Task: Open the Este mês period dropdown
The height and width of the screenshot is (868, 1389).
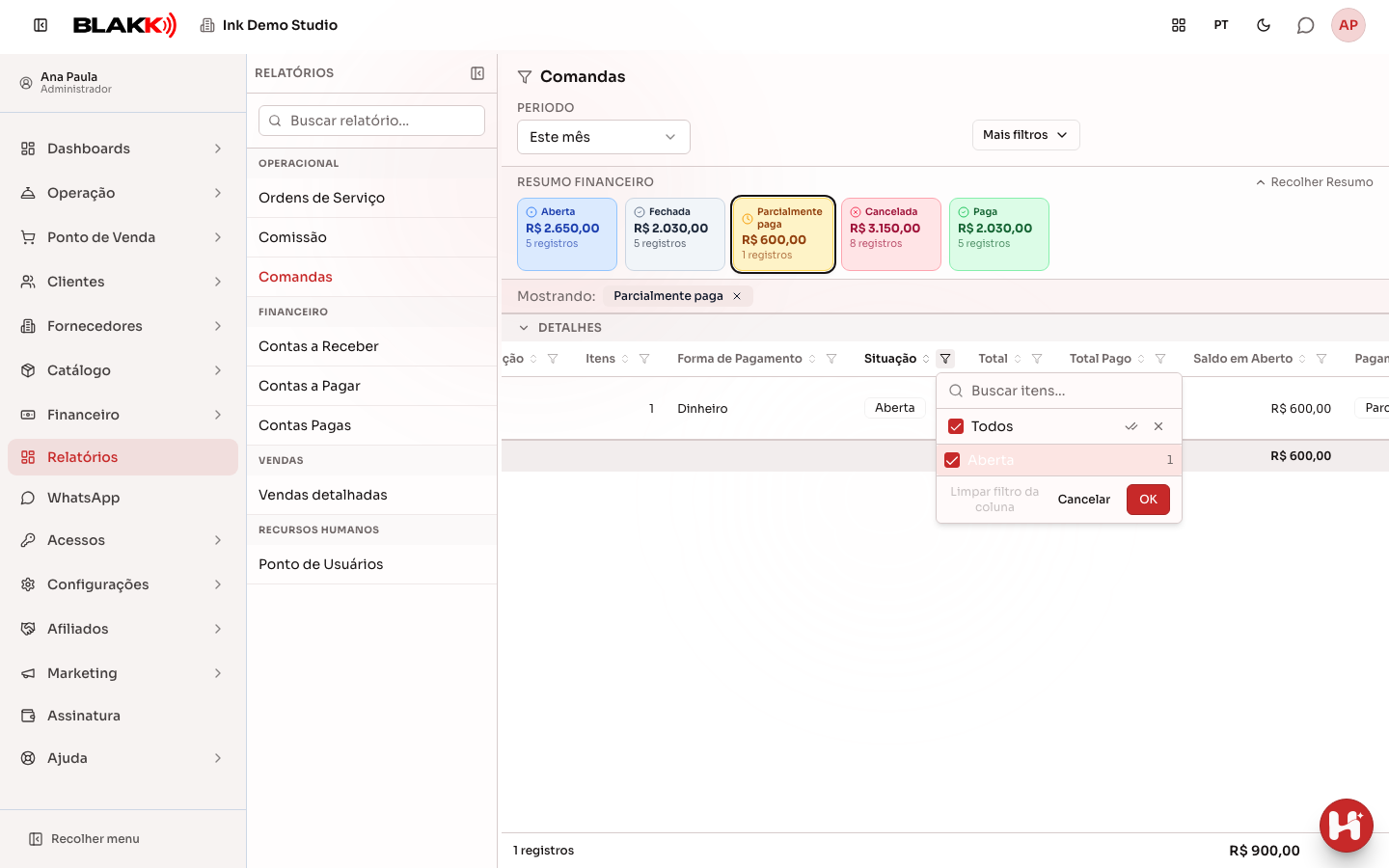Action: tap(604, 137)
